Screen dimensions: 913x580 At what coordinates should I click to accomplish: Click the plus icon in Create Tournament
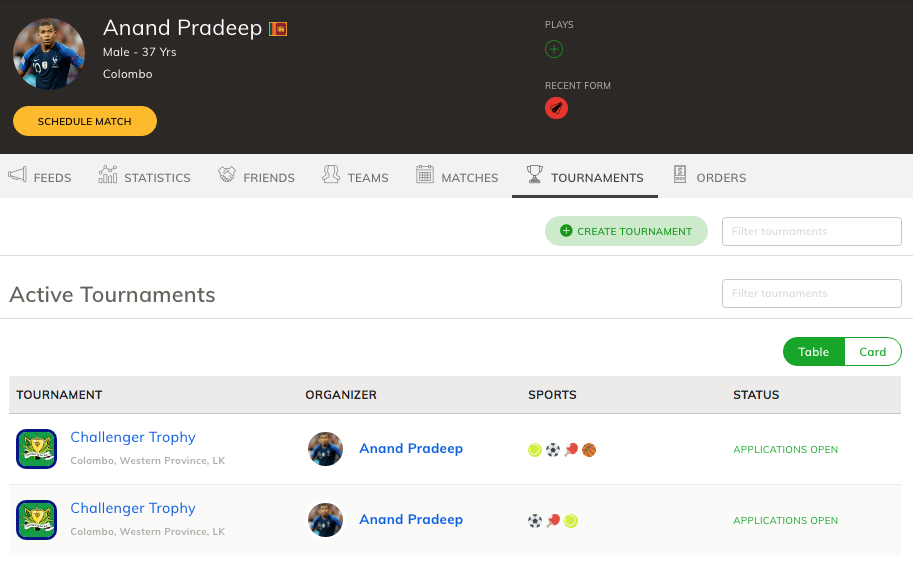click(x=566, y=231)
